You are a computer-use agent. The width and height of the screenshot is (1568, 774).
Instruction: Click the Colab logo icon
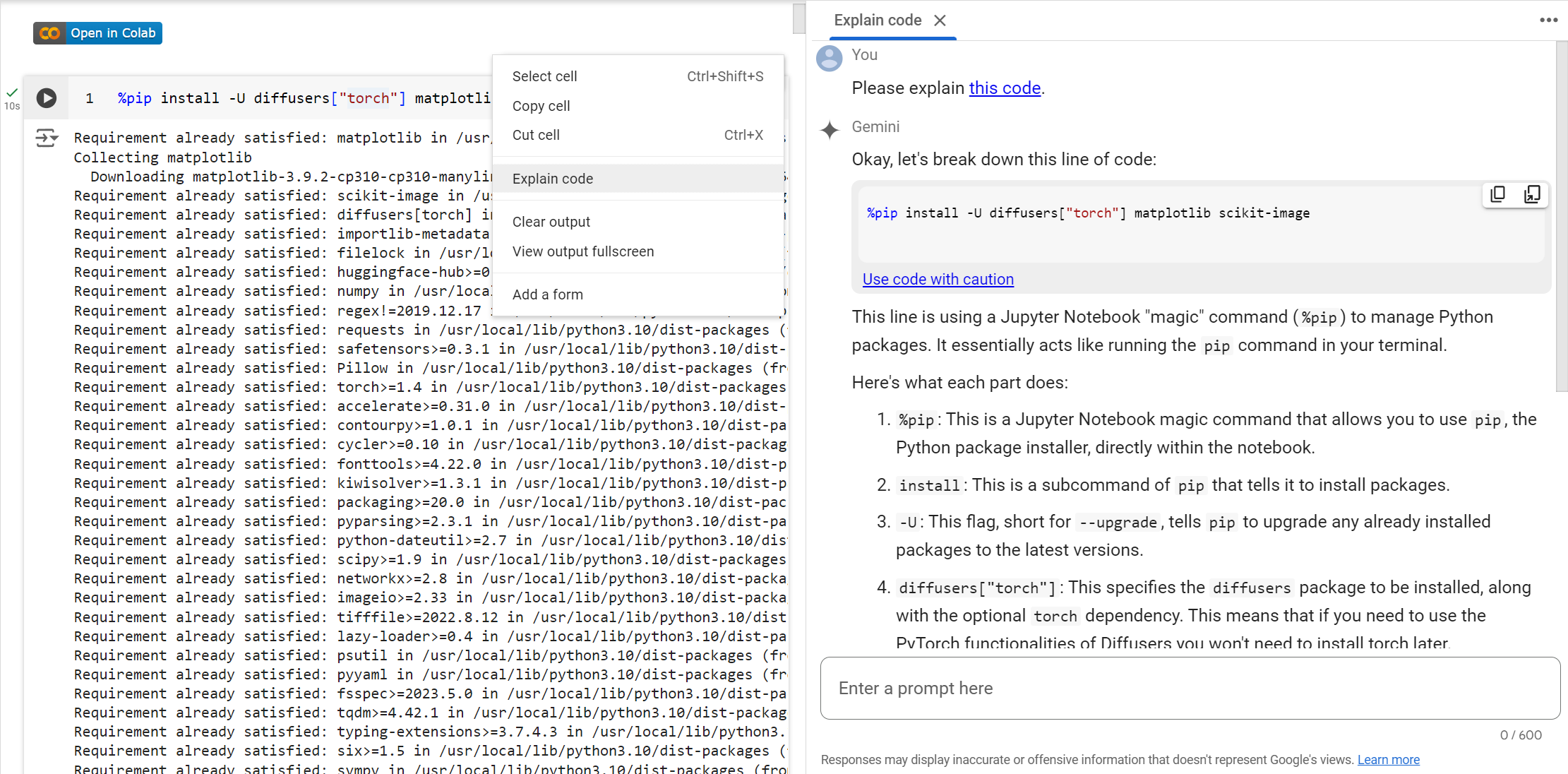pyautogui.click(x=49, y=33)
